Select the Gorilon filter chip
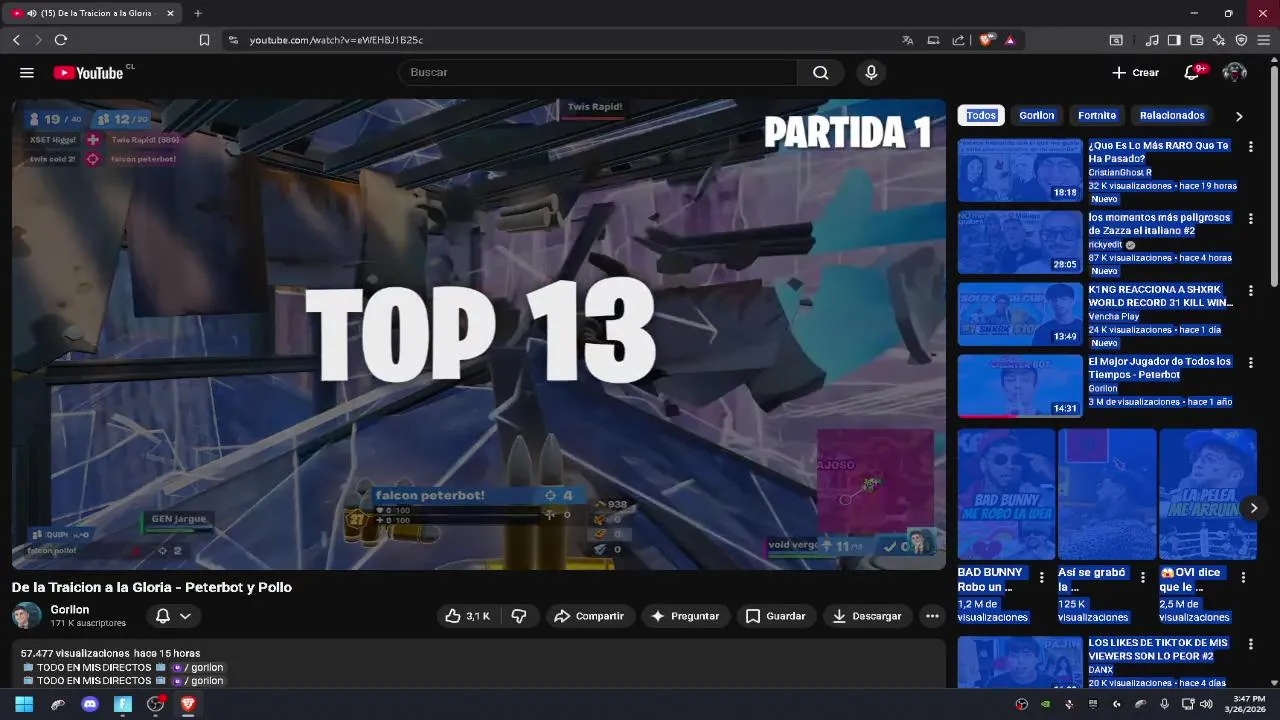The width and height of the screenshot is (1280, 720). coord(1037,115)
